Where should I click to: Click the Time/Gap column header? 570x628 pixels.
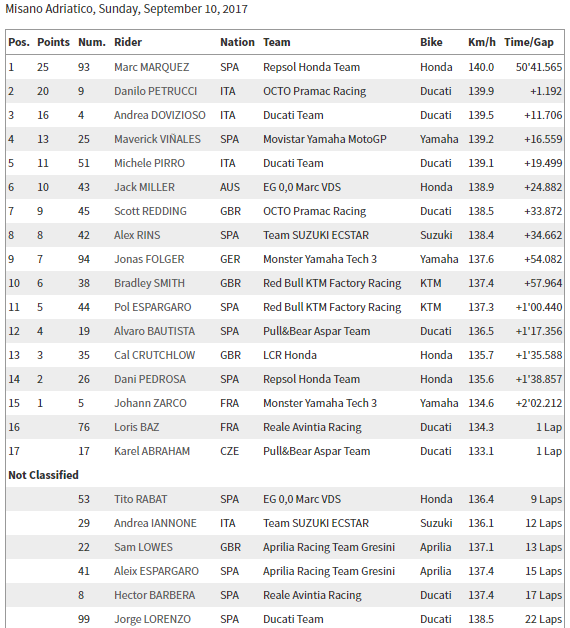click(529, 42)
